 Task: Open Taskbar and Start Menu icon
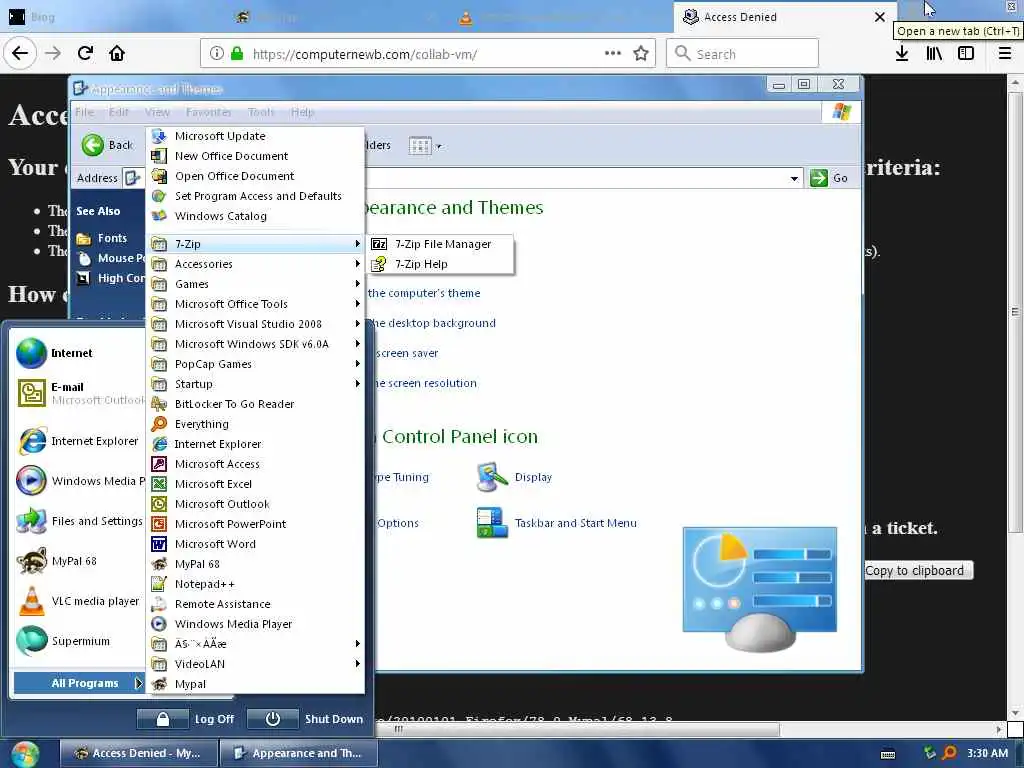(556, 523)
